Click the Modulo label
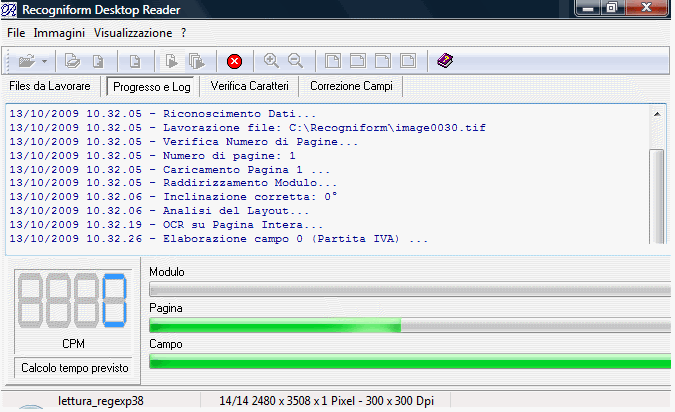Screen dimensions: 675x412 (x=167, y=272)
